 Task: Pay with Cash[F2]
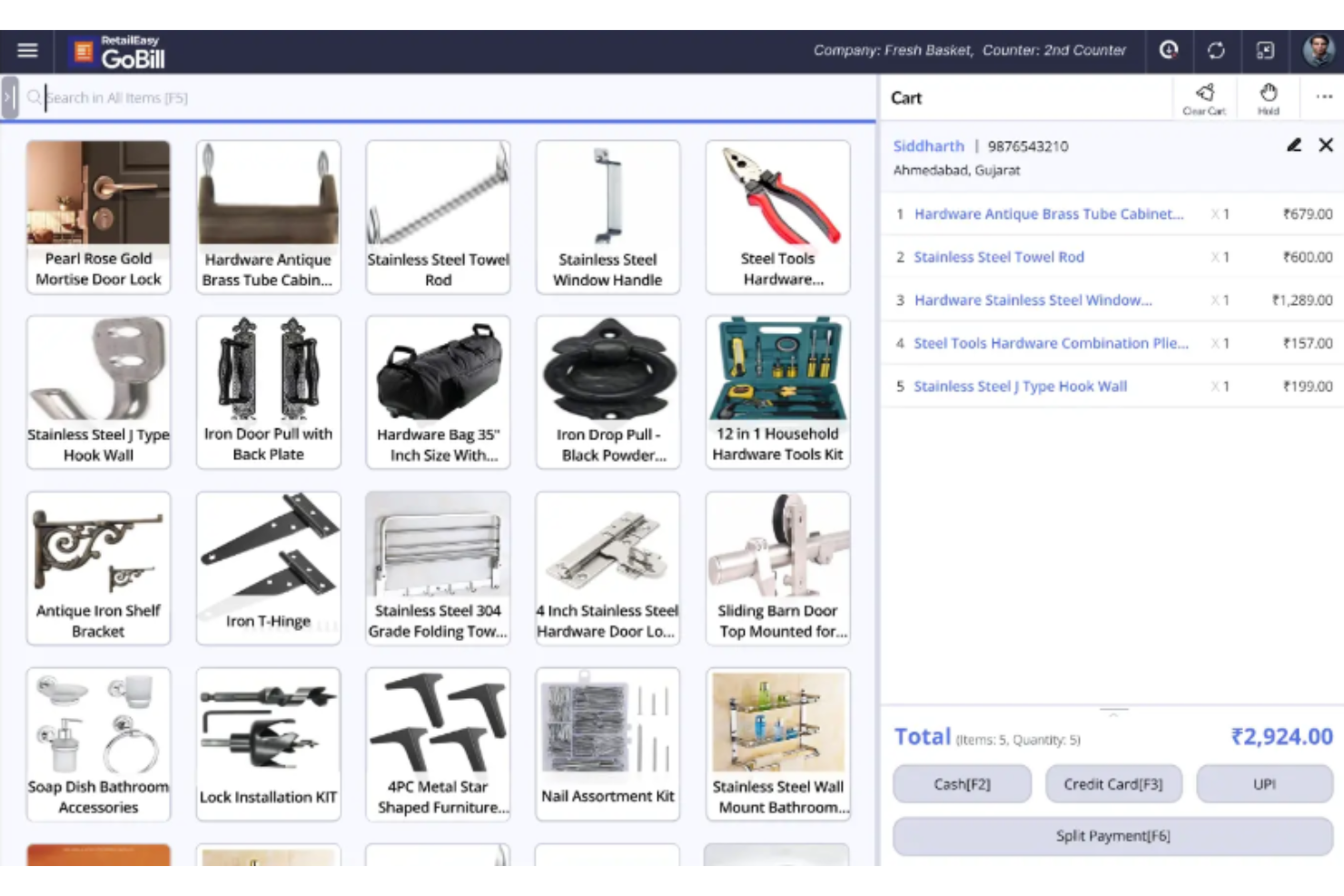pyautogui.click(x=962, y=784)
